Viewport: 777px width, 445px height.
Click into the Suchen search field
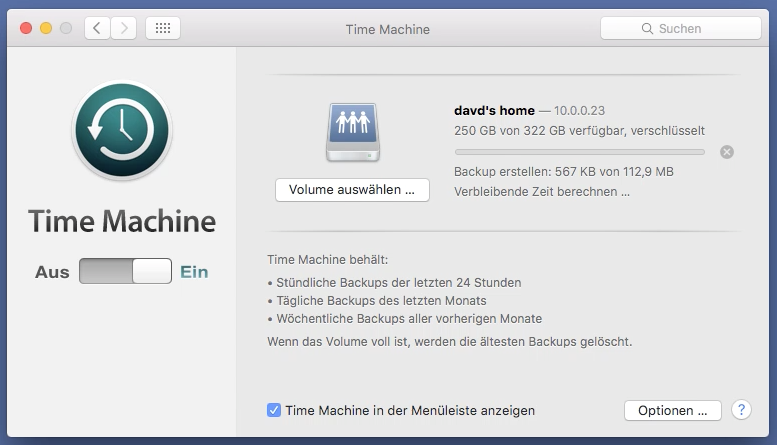[681, 28]
